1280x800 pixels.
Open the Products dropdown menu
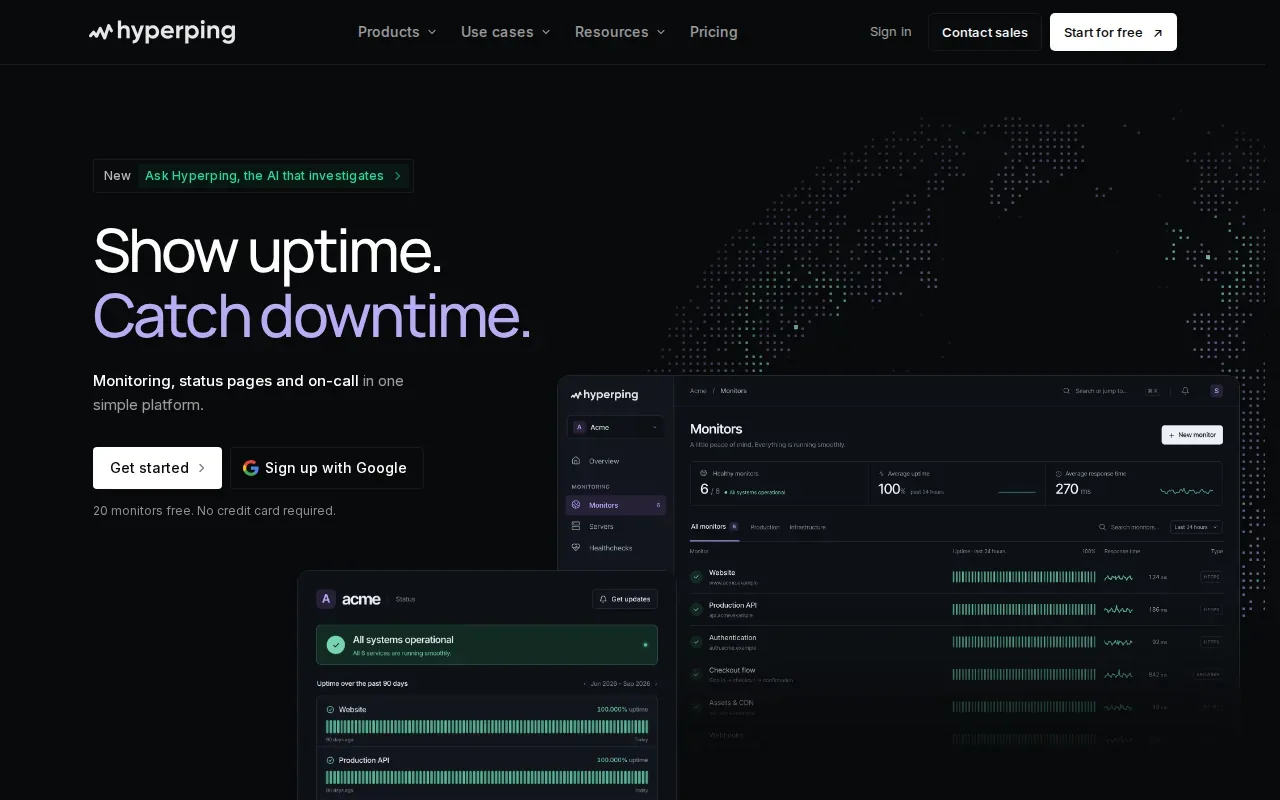coord(397,32)
